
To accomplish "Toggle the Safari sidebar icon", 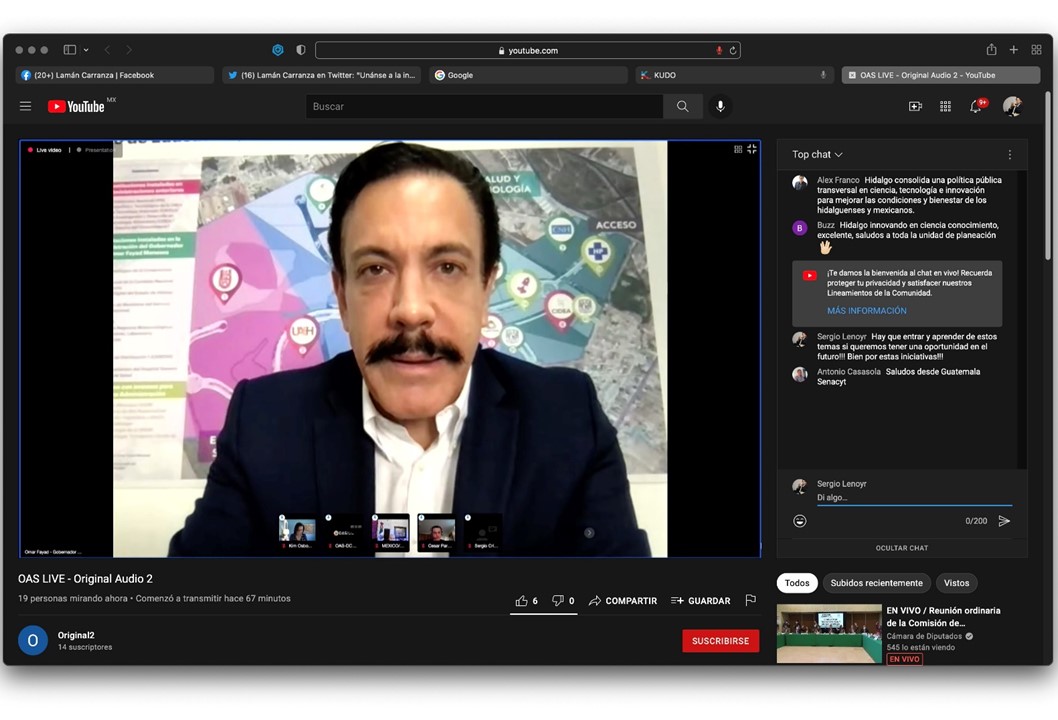I will pos(69,50).
